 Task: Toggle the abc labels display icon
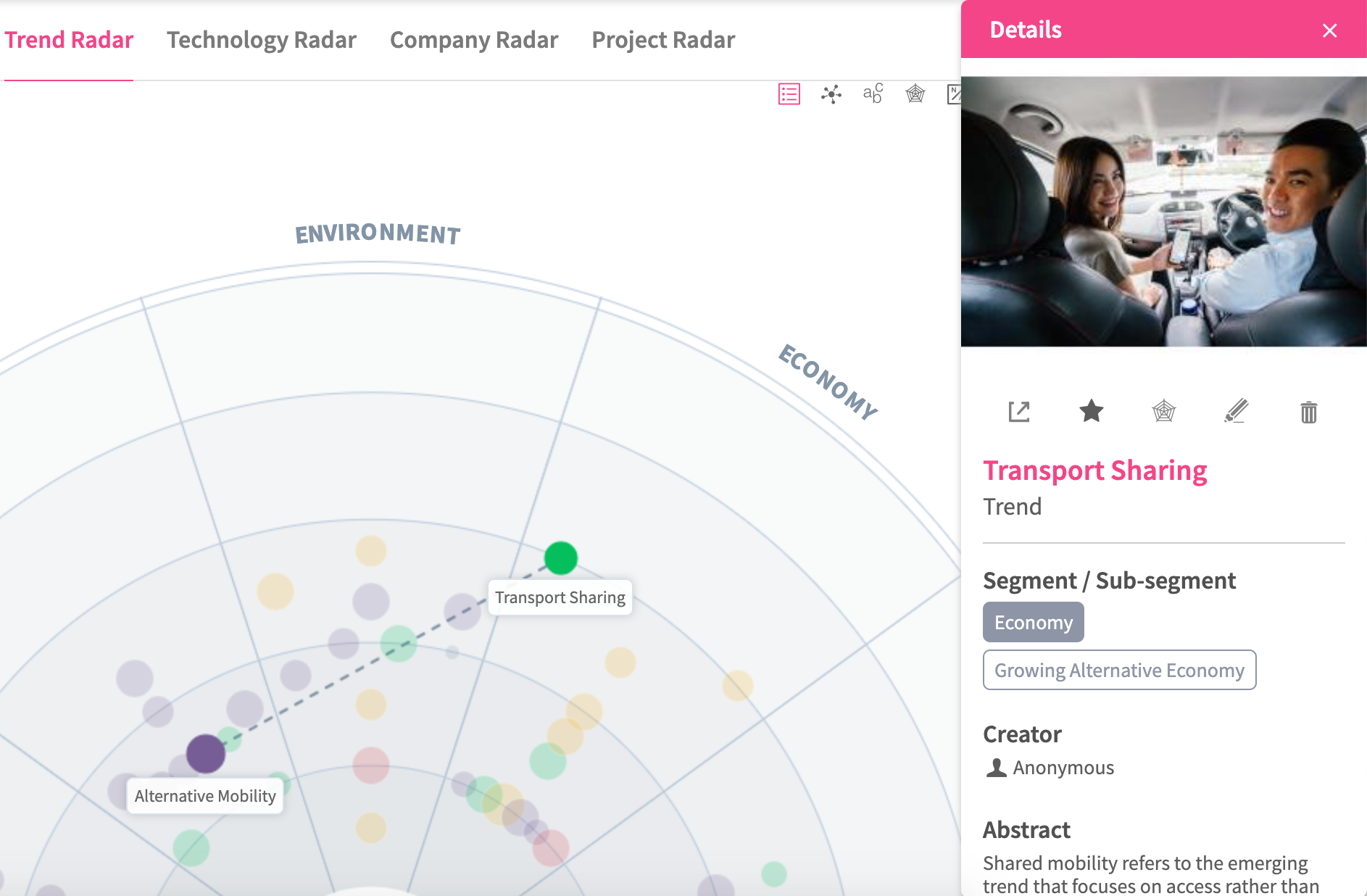(873, 94)
